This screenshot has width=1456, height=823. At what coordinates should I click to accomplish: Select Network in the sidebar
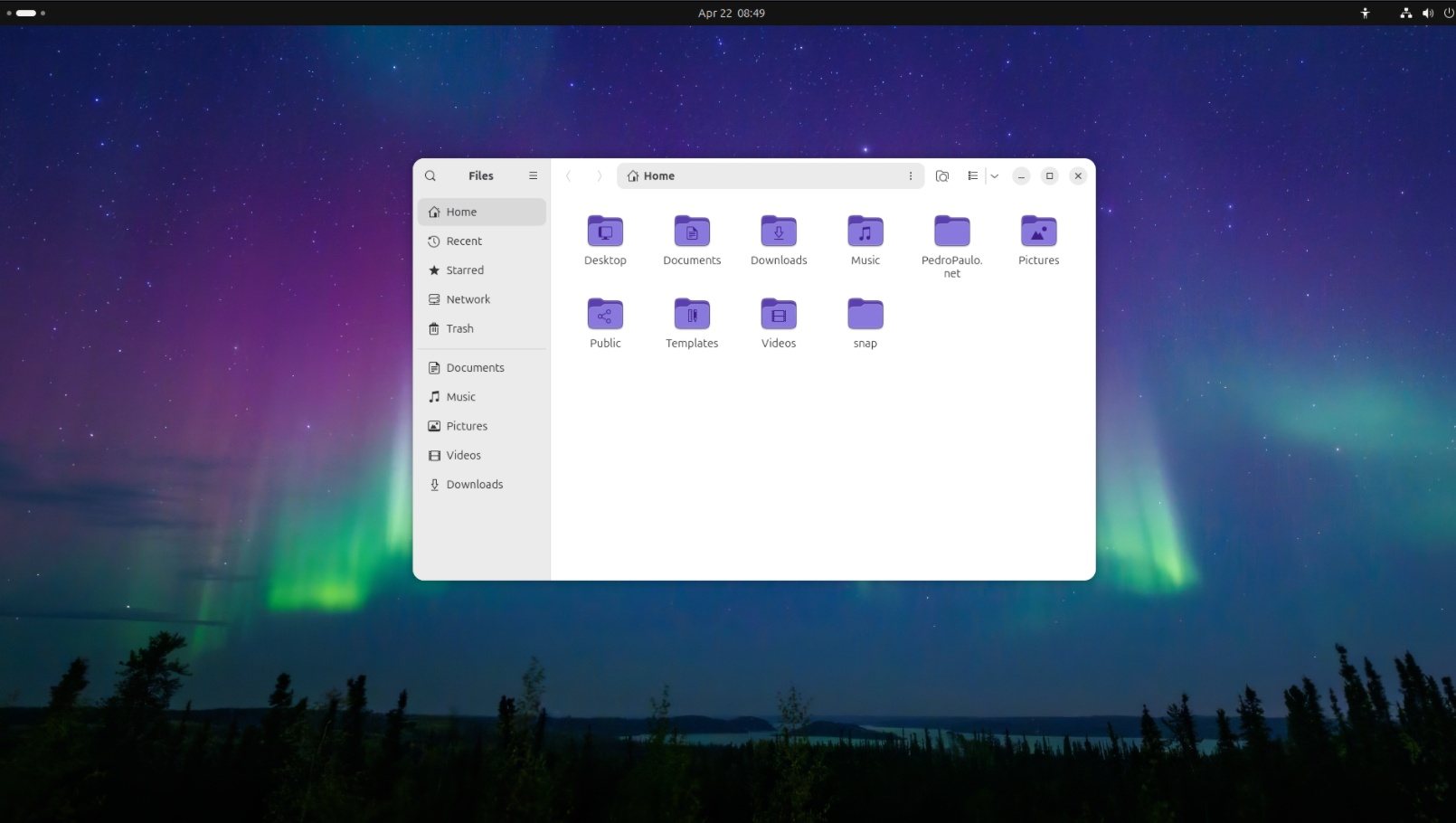click(x=468, y=298)
